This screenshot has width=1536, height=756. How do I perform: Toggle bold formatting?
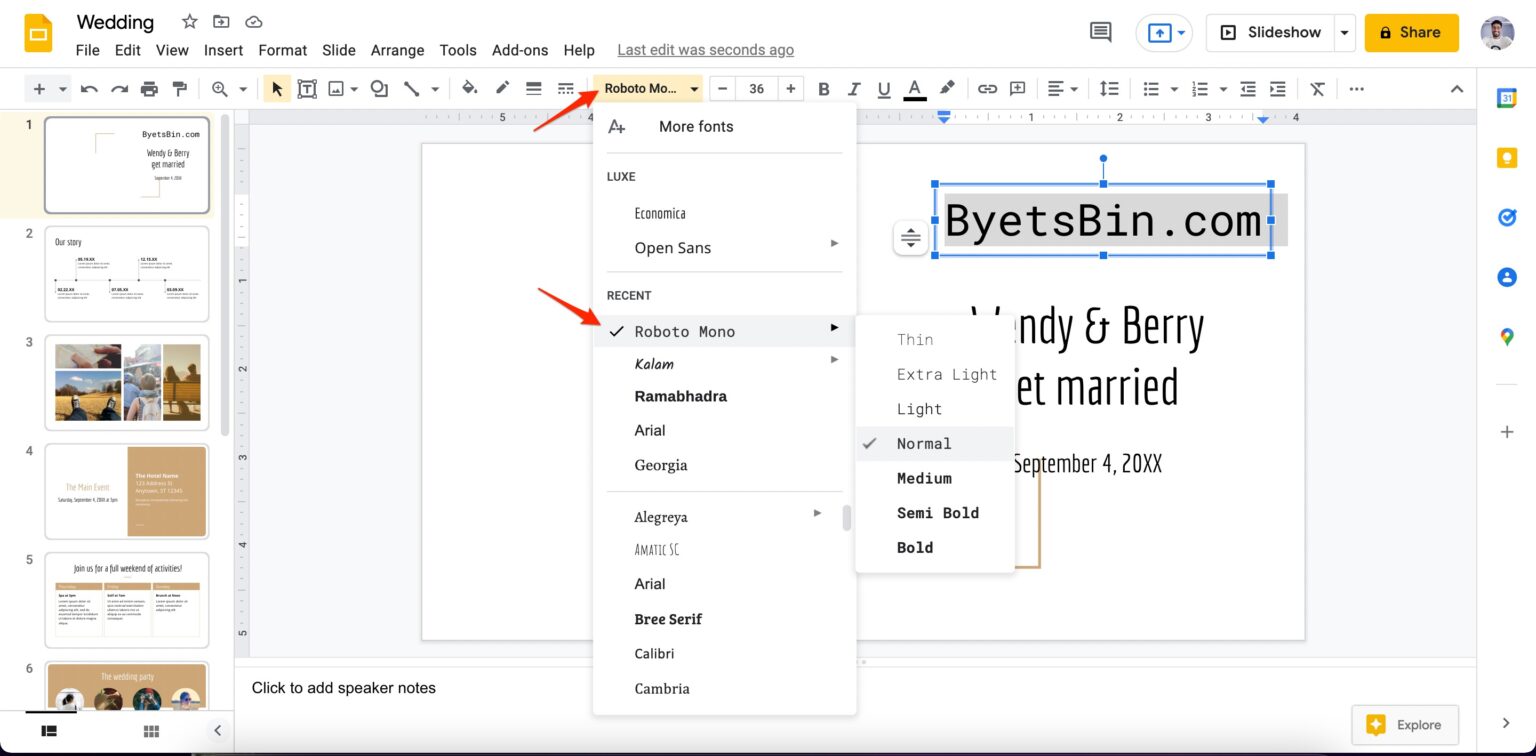point(823,88)
